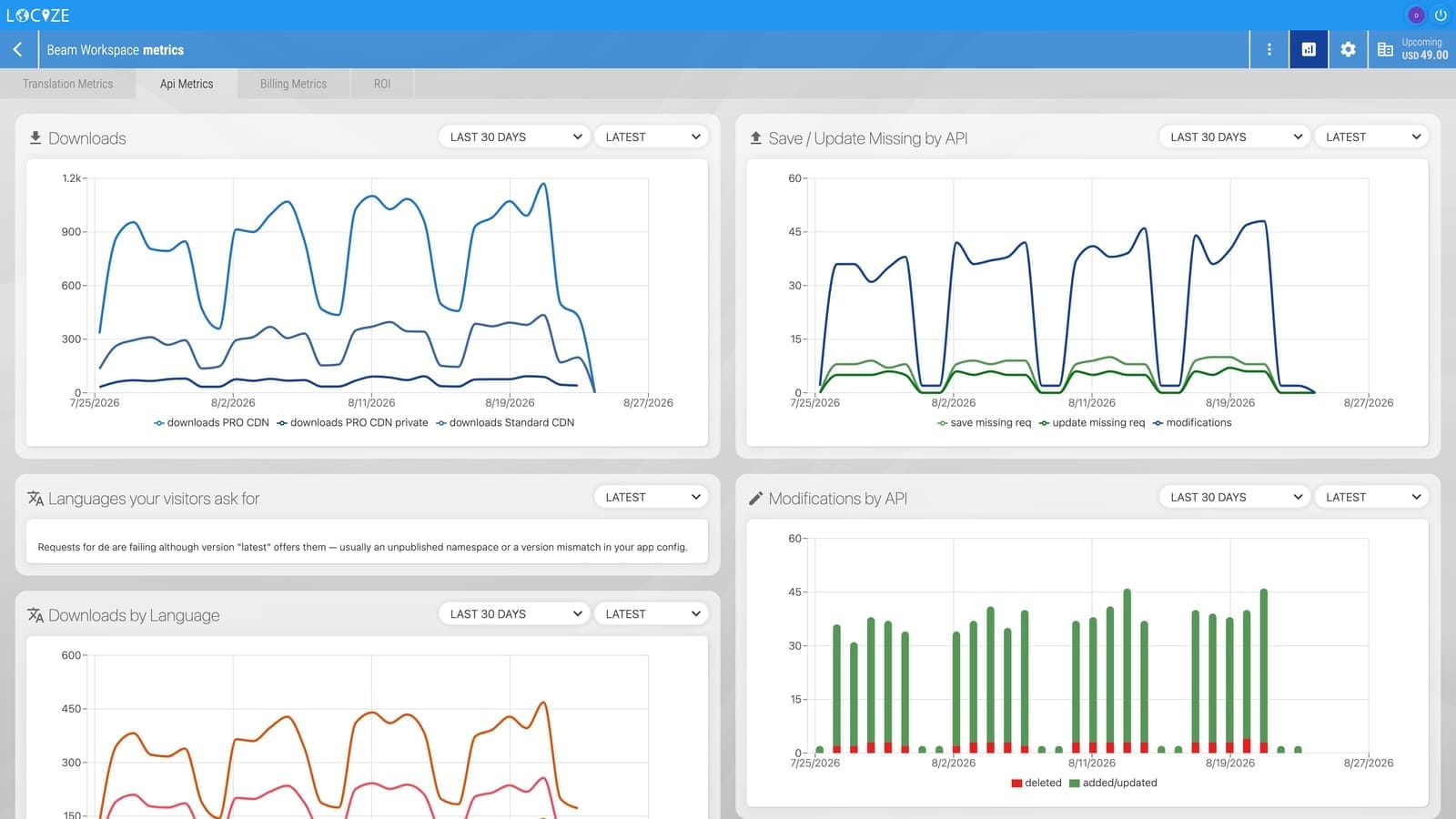Click the Save / Update Missing upload icon
The height and width of the screenshot is (819, 1456).
[x=755, y=138]
